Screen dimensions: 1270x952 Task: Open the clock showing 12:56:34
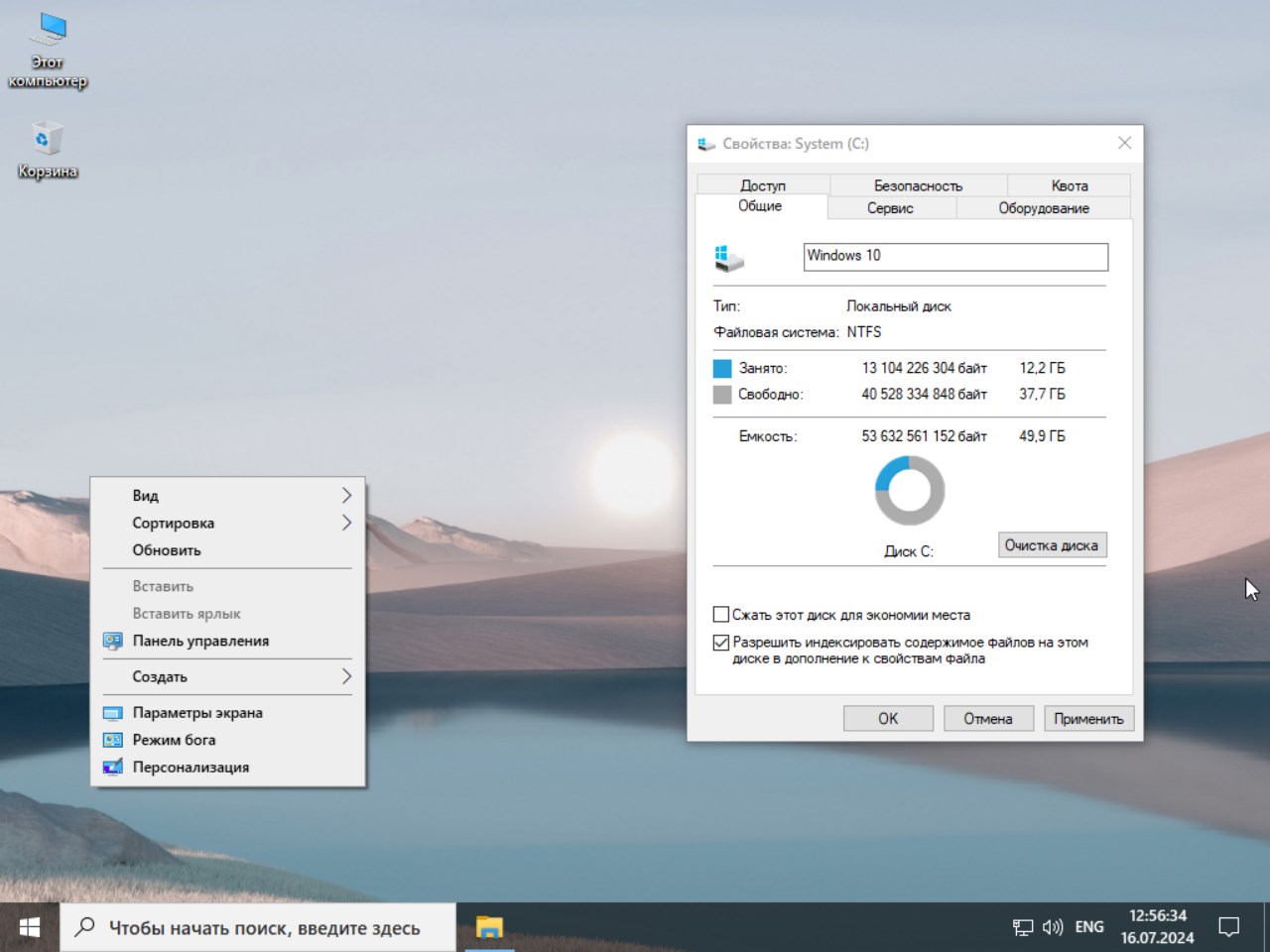pos(1158,927)
